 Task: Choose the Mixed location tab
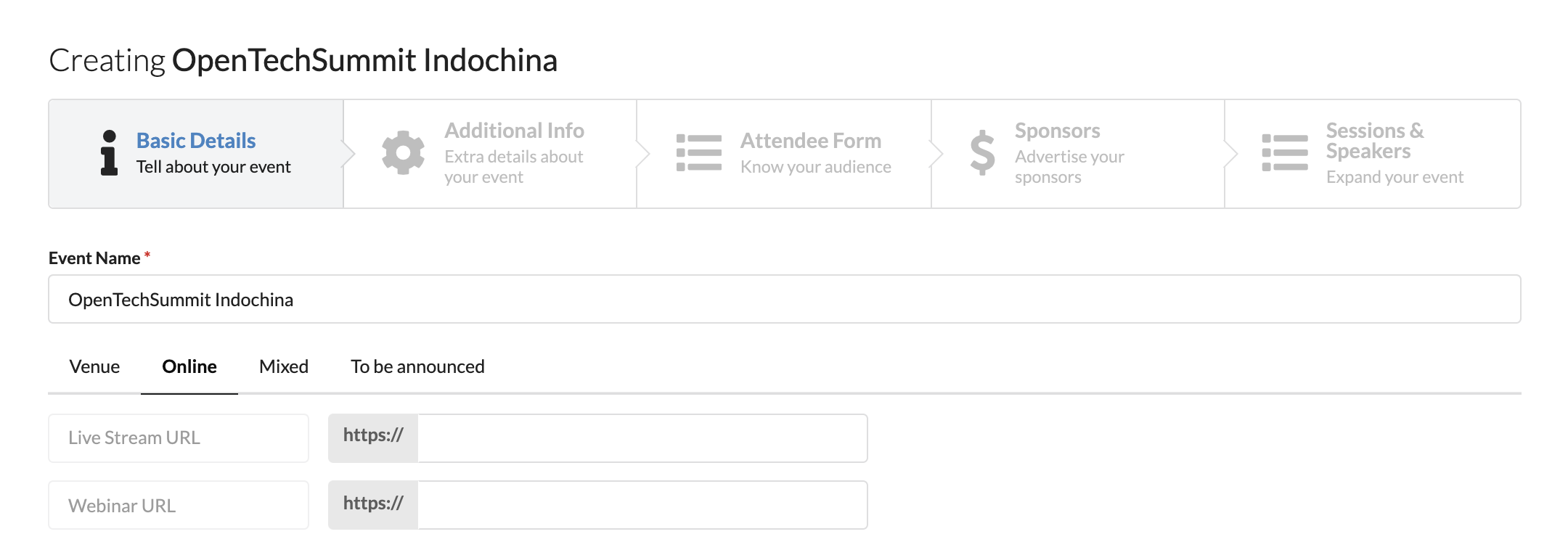coord(284,366)
